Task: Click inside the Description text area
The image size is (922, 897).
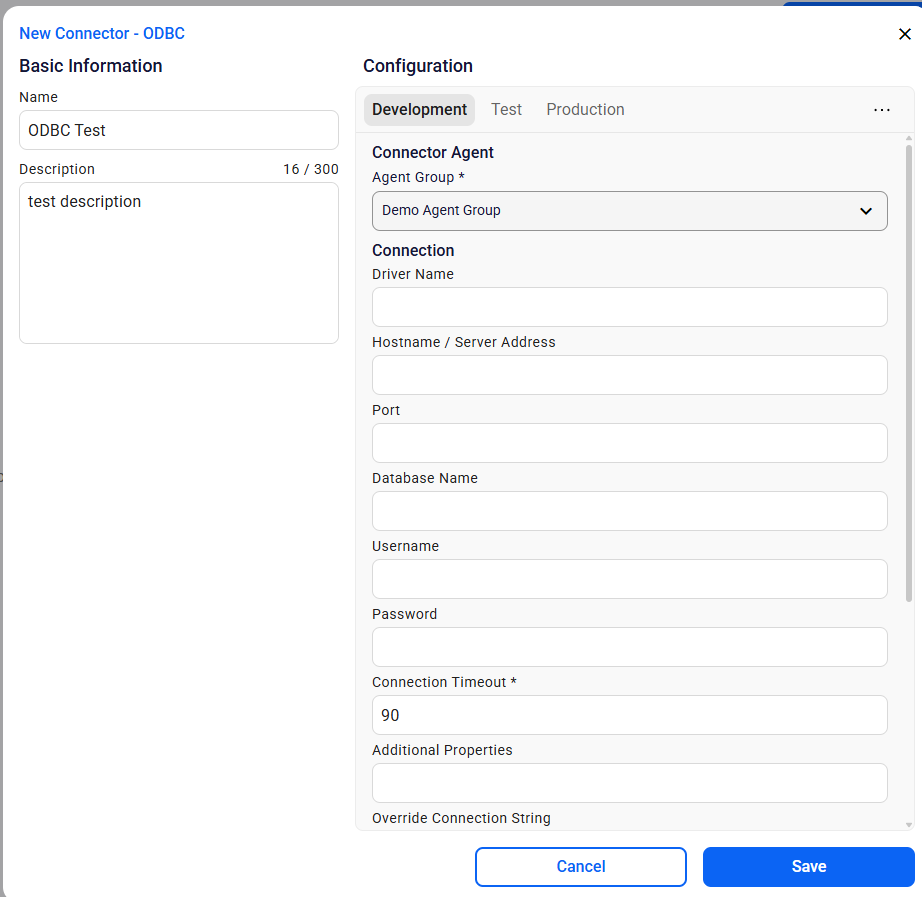Action: (x=179, y=263)
